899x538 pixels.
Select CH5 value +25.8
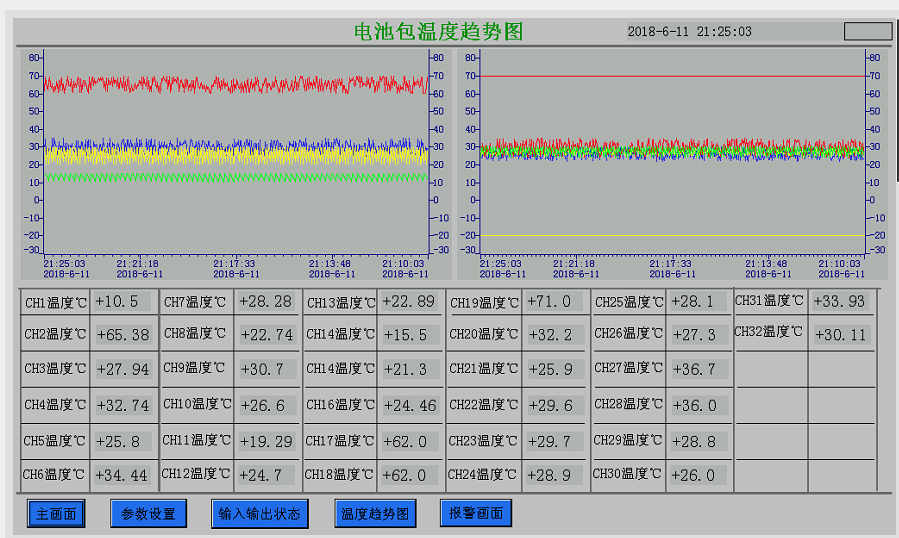[x=122, y=442]
